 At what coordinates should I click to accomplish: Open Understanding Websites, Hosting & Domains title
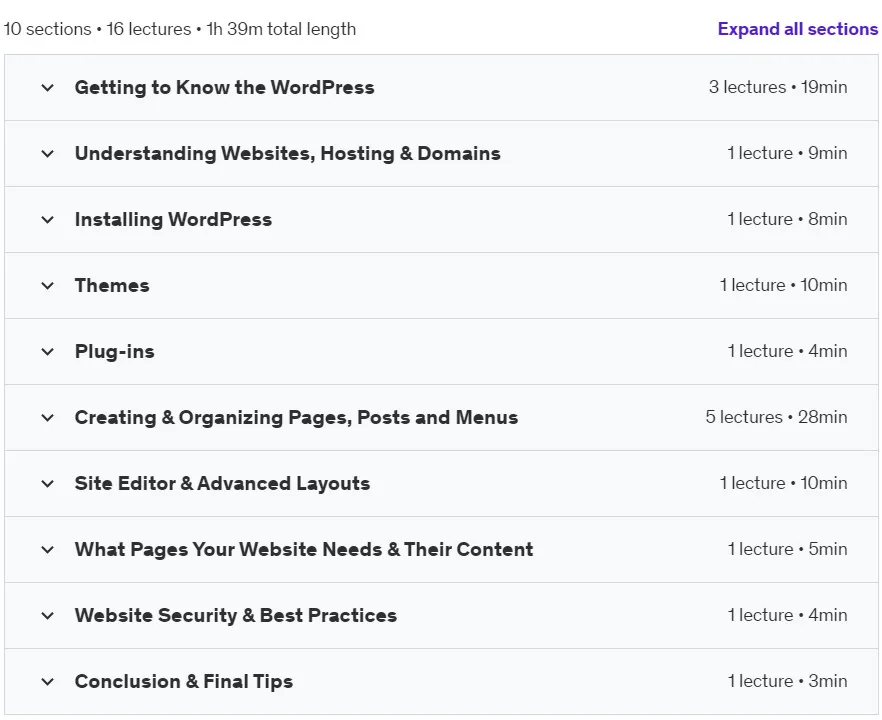point(287,154)
